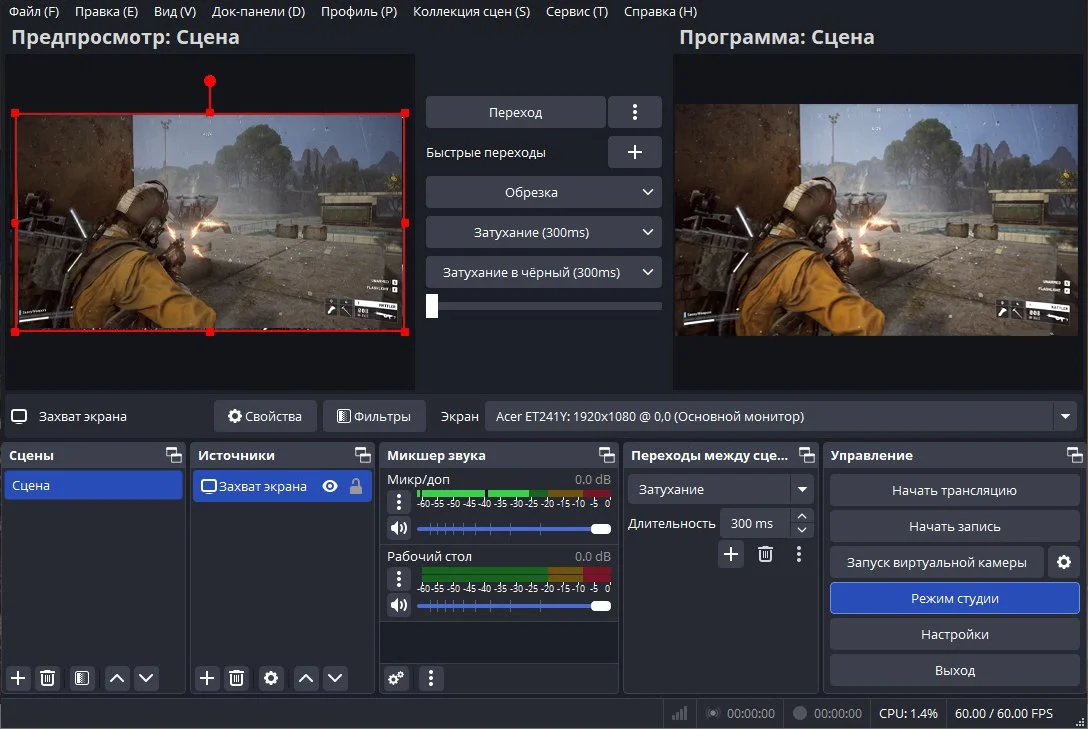Select the Захват экрана source row

tap(282, 486)
